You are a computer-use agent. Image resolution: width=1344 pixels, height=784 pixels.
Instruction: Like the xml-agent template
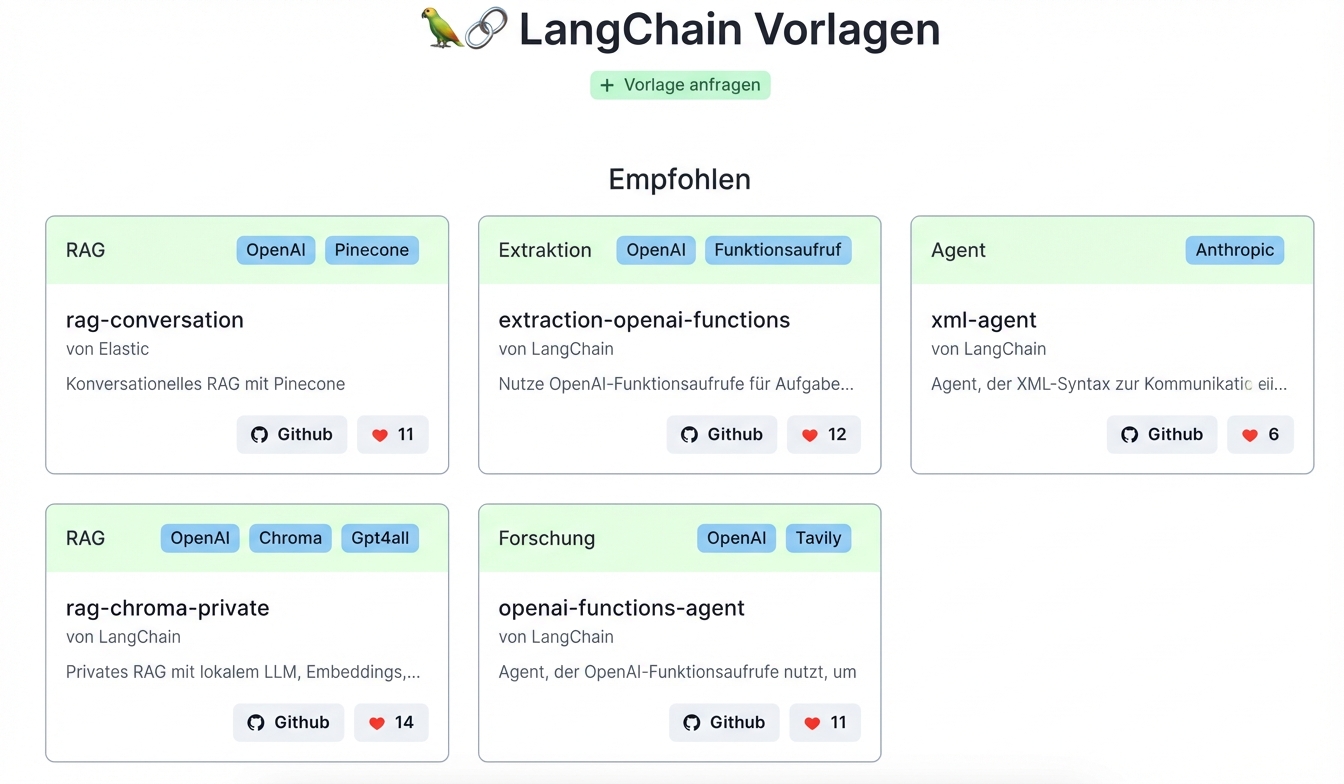click(x=1260, y=434)
